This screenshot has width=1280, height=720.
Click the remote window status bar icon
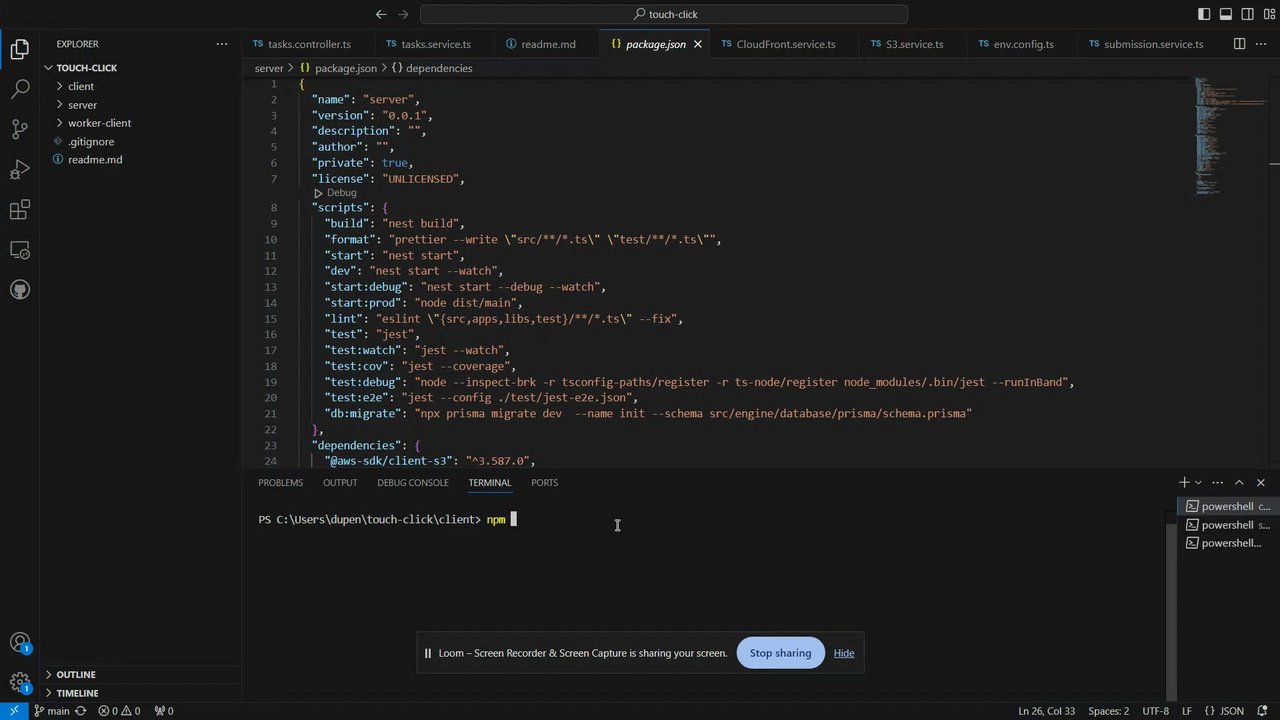pyautogui.click(x=14, y=711)
